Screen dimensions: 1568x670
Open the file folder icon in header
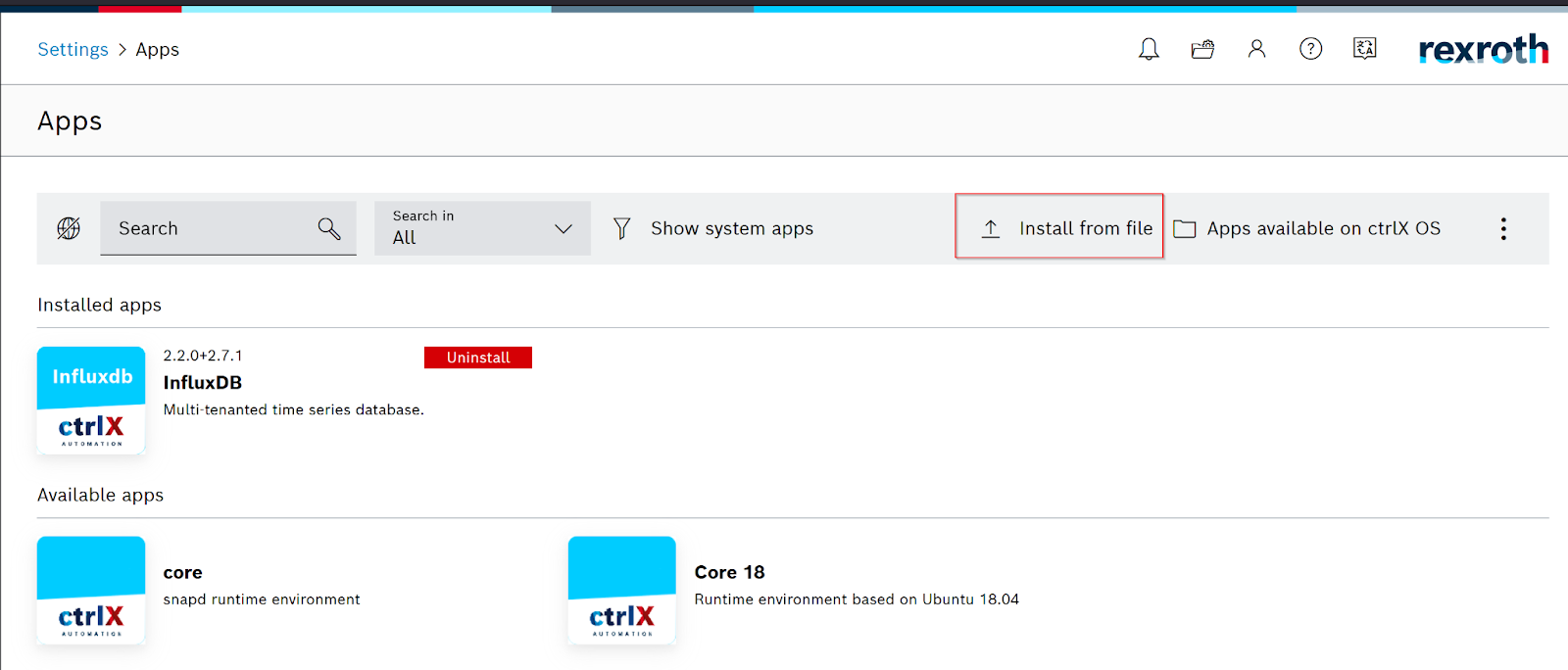pos(1202,49)
